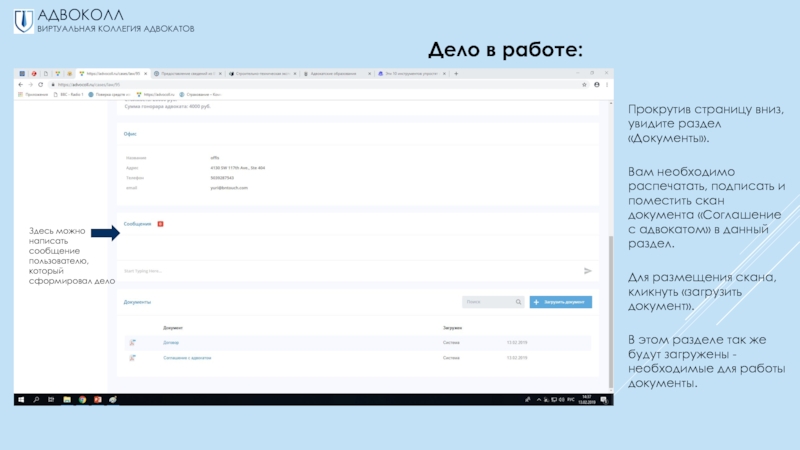Click the page vertical scrollbar
This screenshot has width=800, height=450.
[x=610, y=300]
